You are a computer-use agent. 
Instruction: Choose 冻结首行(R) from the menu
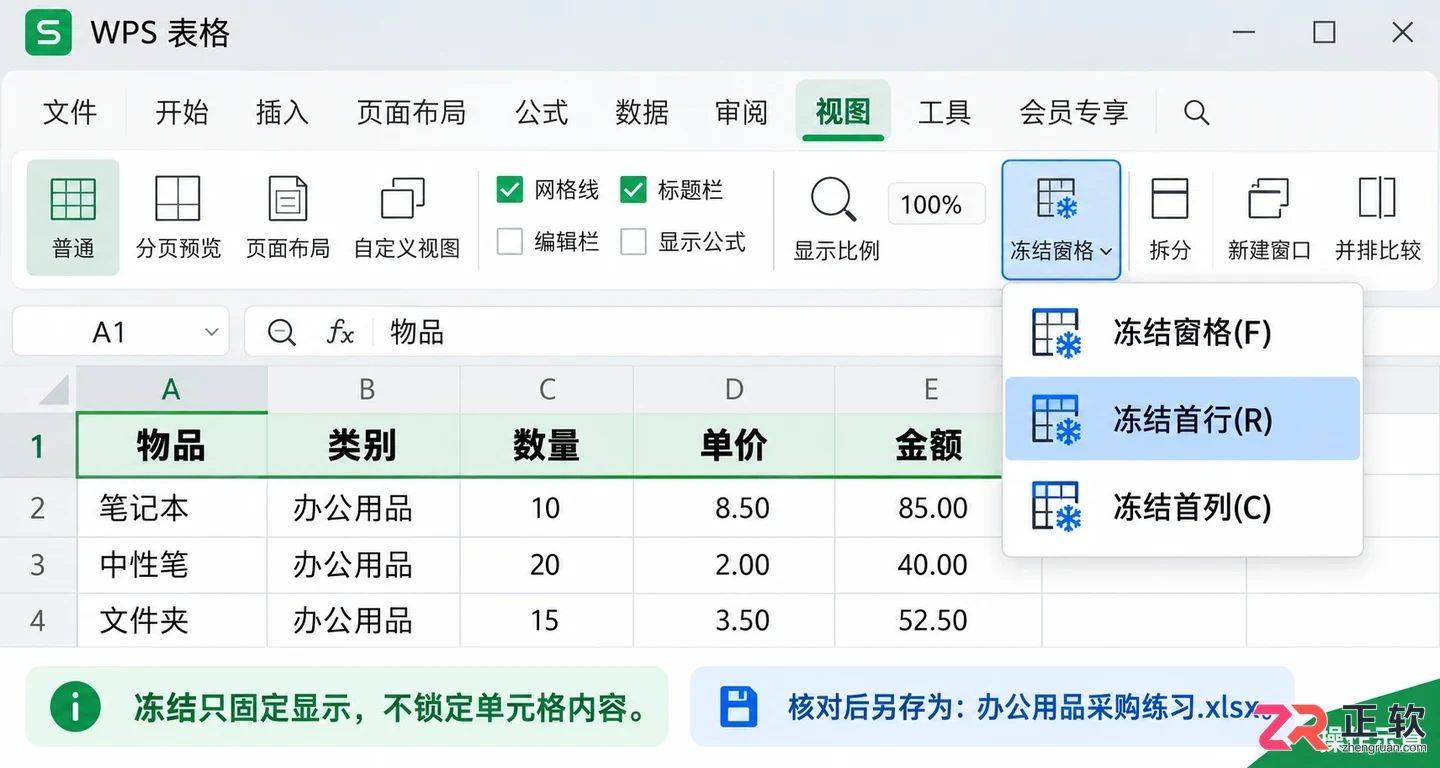click(x=1182, y=419)
